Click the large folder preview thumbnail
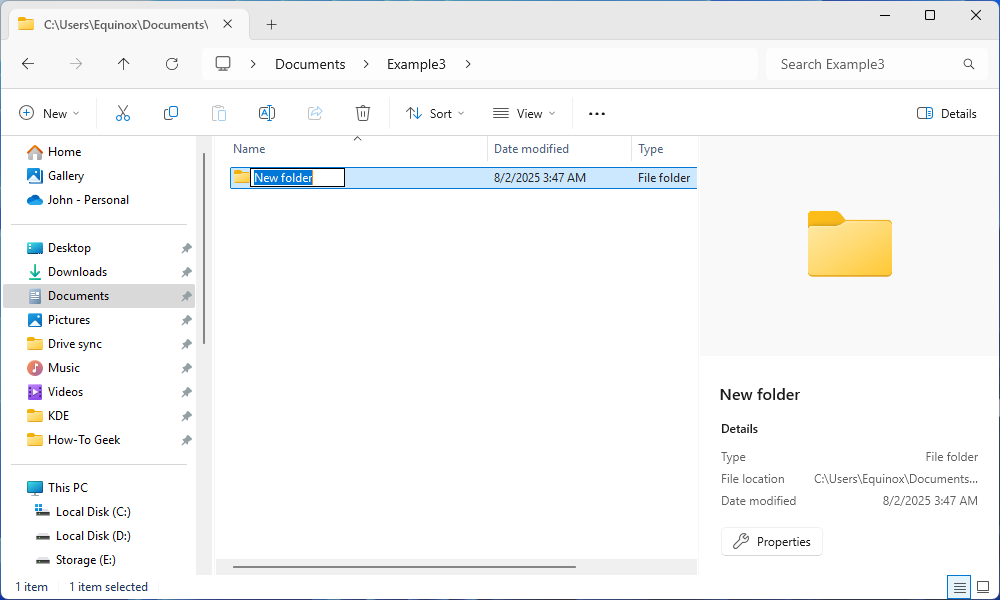The image size is (1000, 600). 849,244
